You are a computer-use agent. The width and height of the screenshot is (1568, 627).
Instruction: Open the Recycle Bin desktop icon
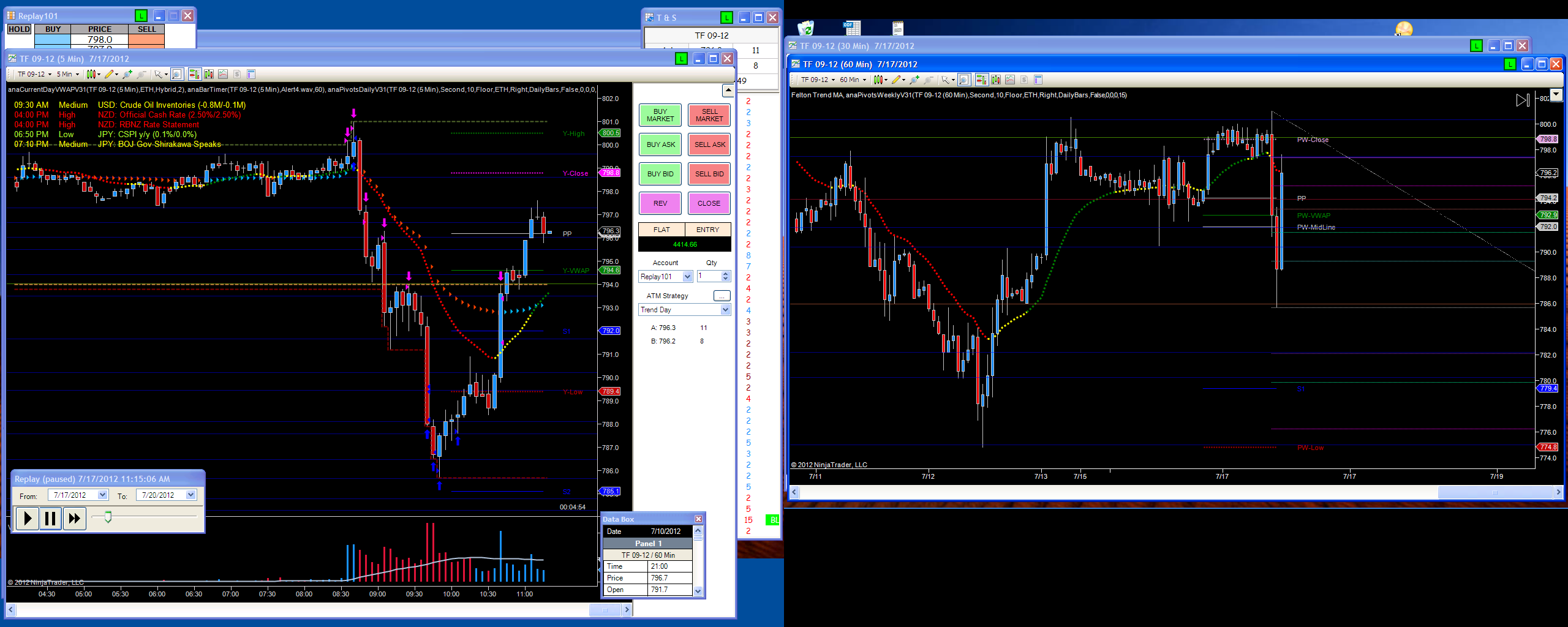tap(805, 28)
